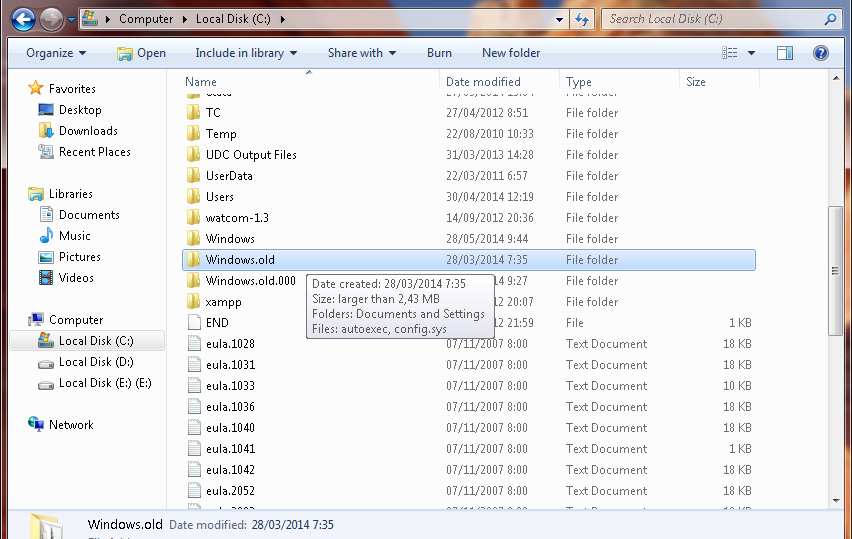The image size is (852, 539).
Task: Expand the arrow after Local Disk (C:) breadcrumb
Action: (x=283, y=20)
